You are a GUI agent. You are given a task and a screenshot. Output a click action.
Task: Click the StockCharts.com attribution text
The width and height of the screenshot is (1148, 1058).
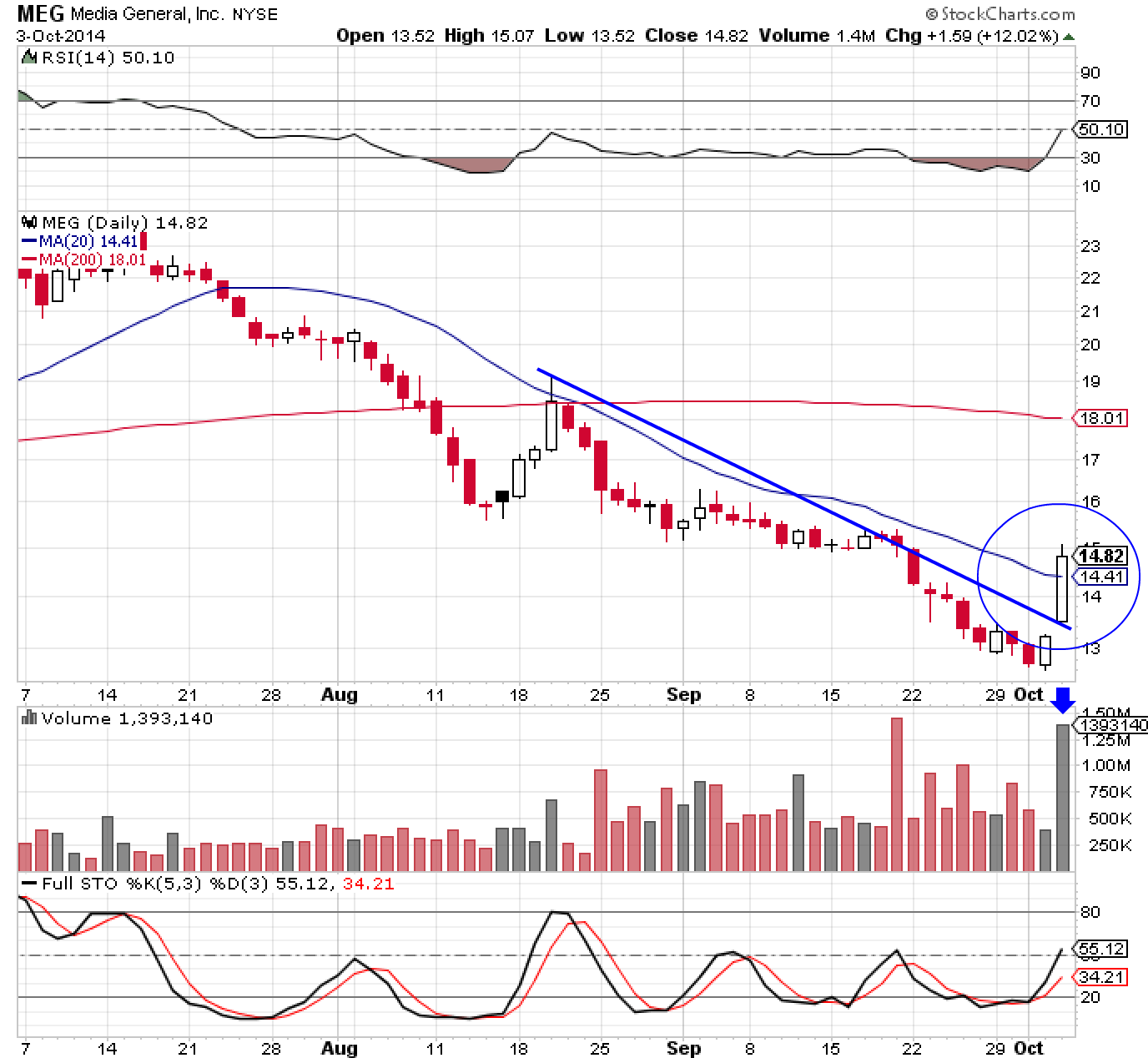pos(1000,14)
